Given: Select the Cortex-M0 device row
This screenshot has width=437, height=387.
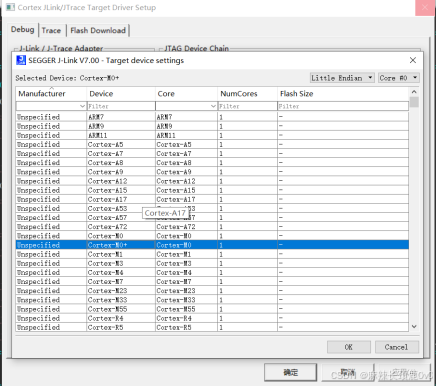Looking at the screenshot, I should click(212, 236).
